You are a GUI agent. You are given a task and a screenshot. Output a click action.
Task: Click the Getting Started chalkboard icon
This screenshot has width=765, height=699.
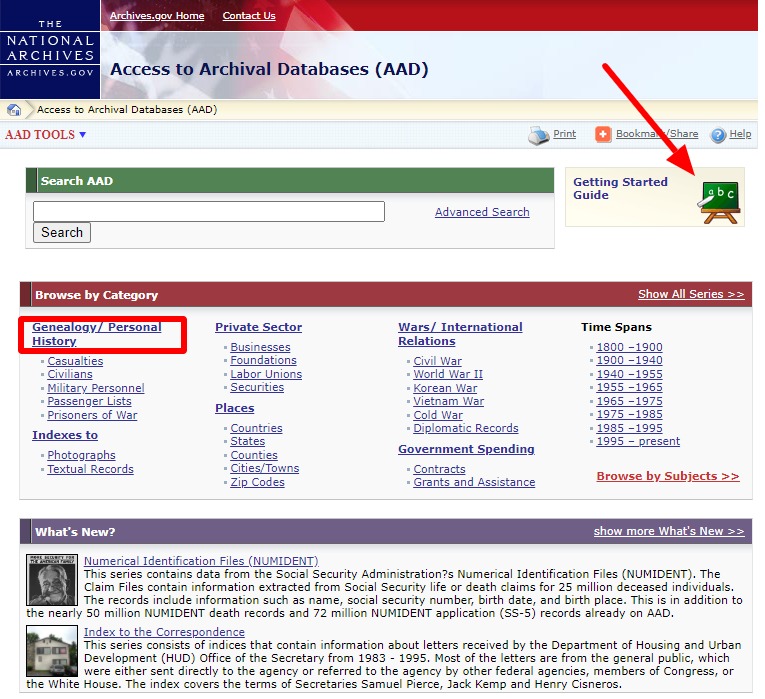tap(719, 200)
